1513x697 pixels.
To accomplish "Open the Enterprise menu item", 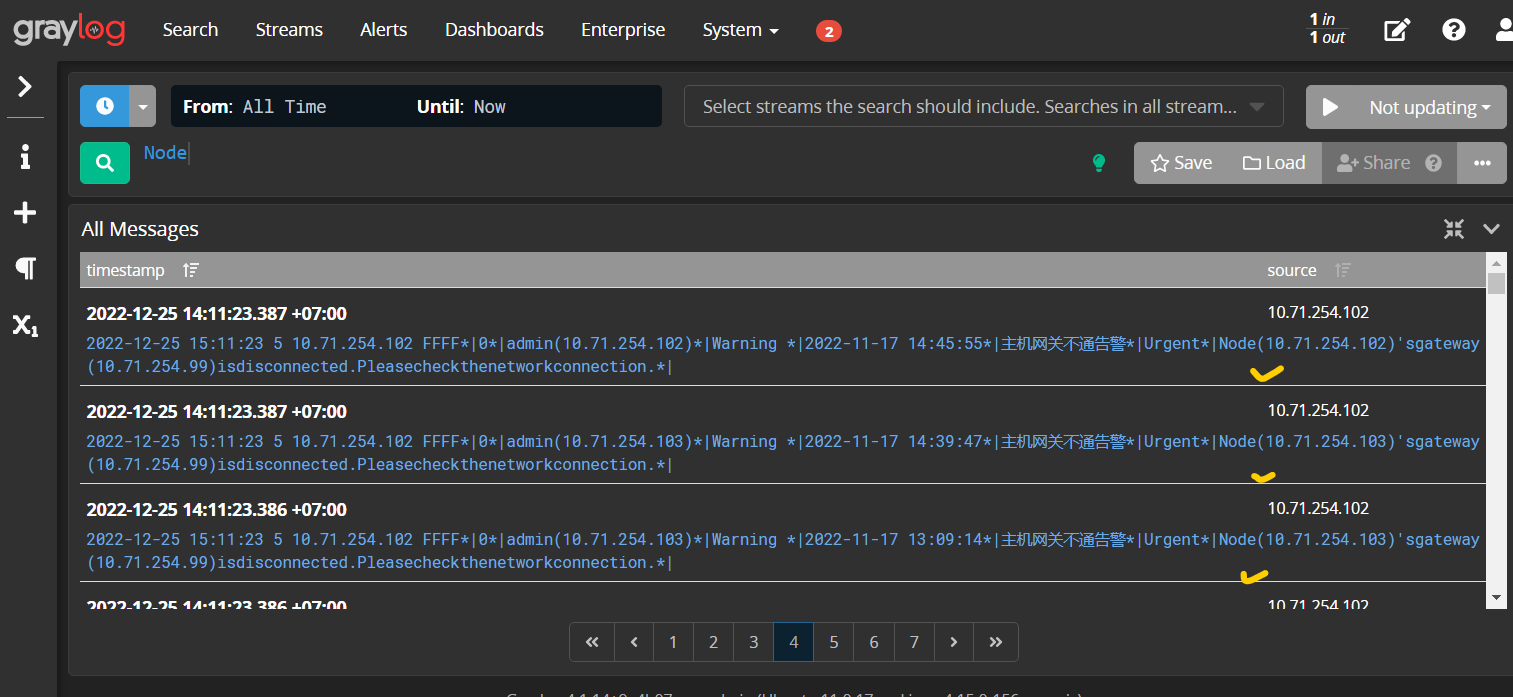I will [623, 30].
